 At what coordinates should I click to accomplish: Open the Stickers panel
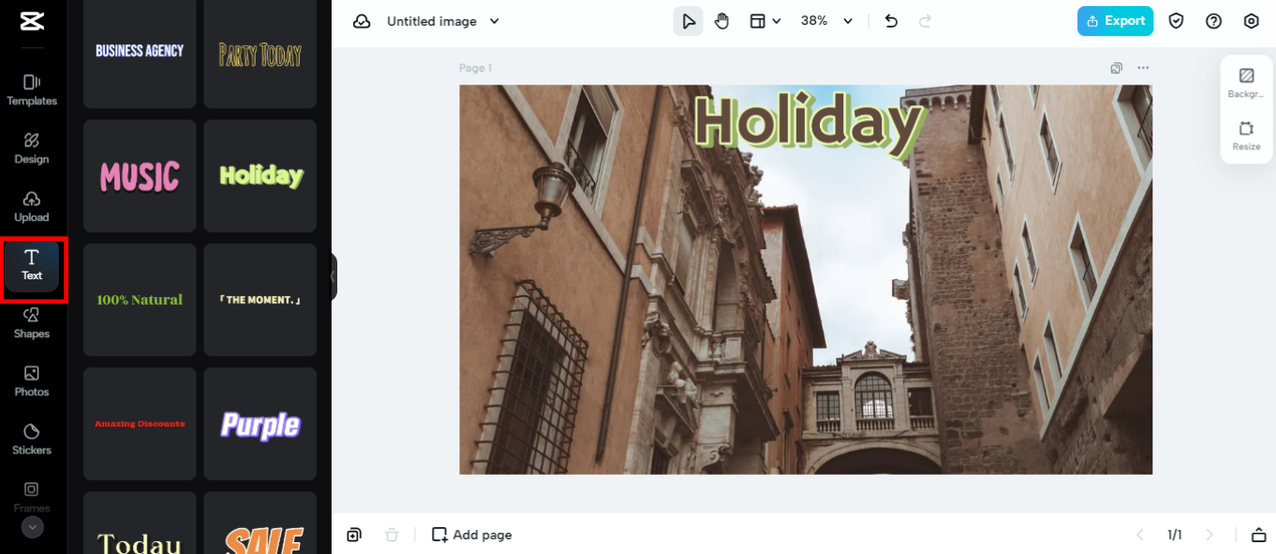32,439
